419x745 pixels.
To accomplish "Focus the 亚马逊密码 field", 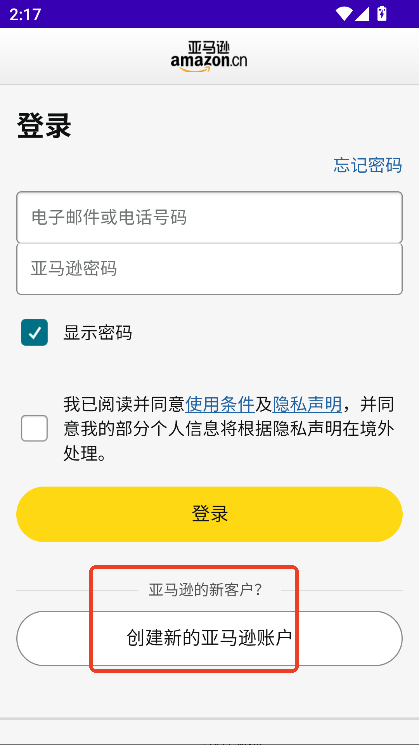I will click(x=210, y=269).
